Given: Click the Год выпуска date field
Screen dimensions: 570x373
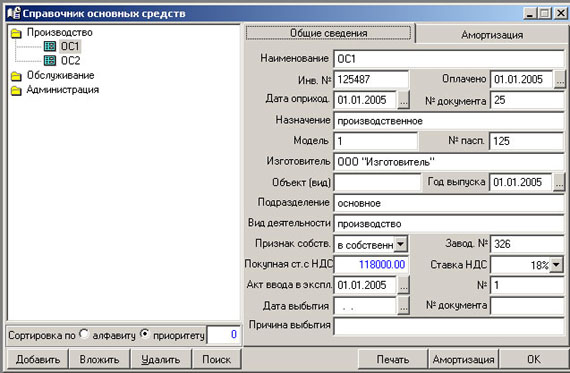Looking at the screenshot, I should 521,182.
